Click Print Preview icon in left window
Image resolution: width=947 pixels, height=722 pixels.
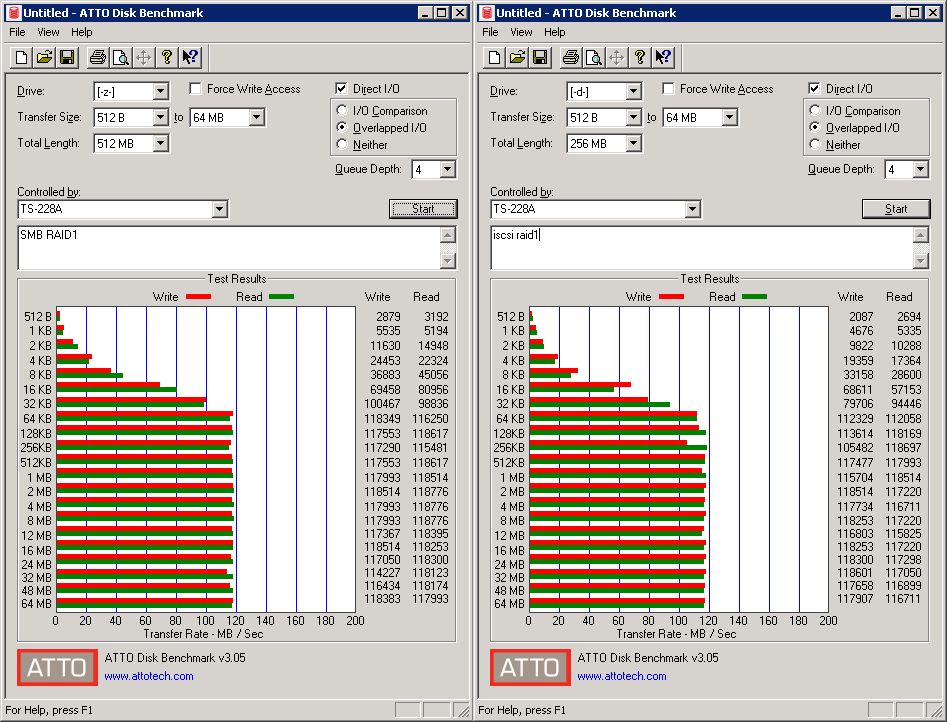[x=121, y=57]
